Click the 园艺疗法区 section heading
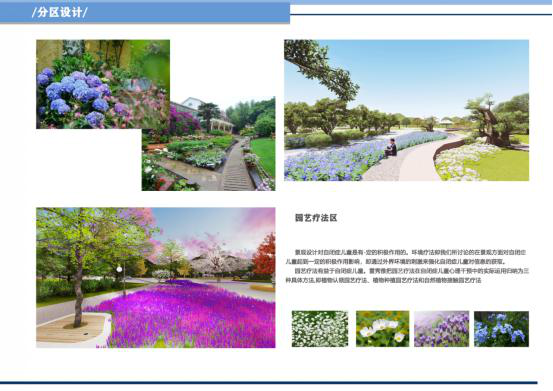 [x=316, y=218]
